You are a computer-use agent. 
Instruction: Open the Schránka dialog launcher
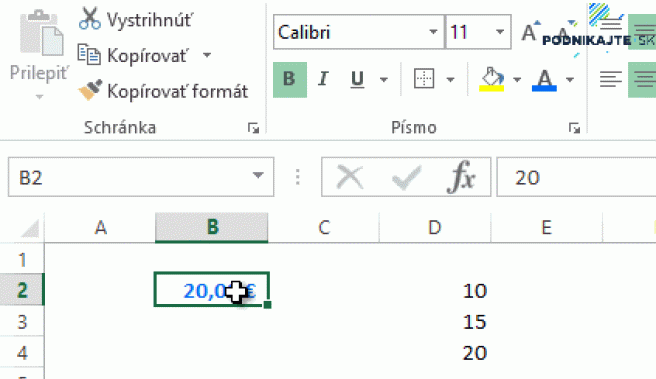254,128
